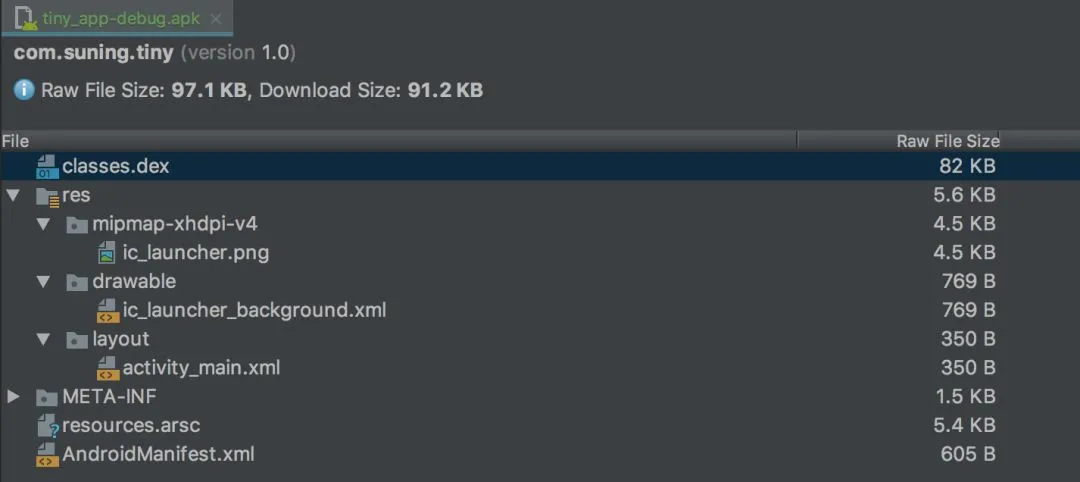The width and height of the screenshot is (1080, 482).
Task: Click the ic_launcher_background.xml file icon
Action: (x=107, y=311)
